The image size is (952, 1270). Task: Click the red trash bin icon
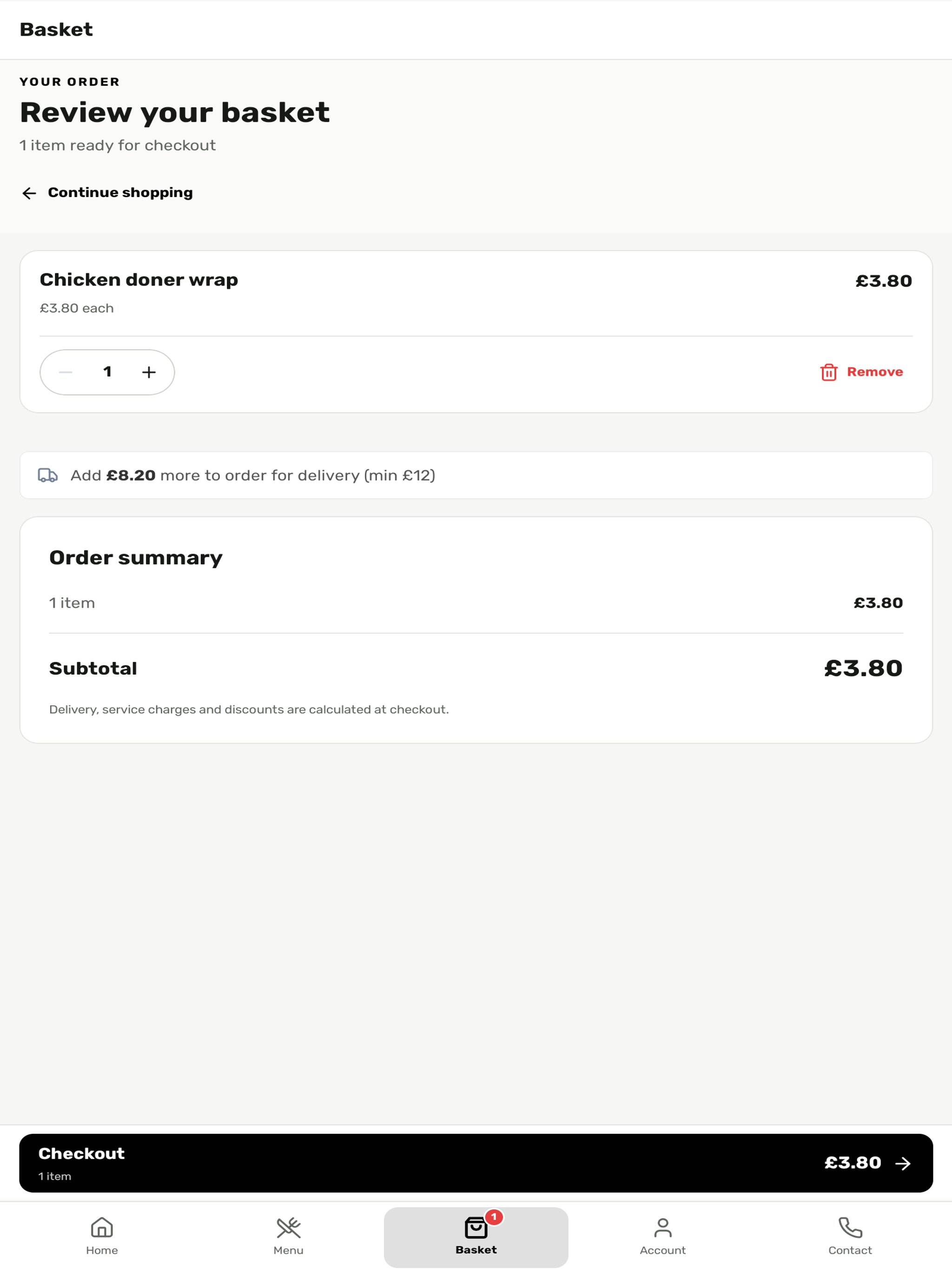pyautogui.click(x=828, y=372)
